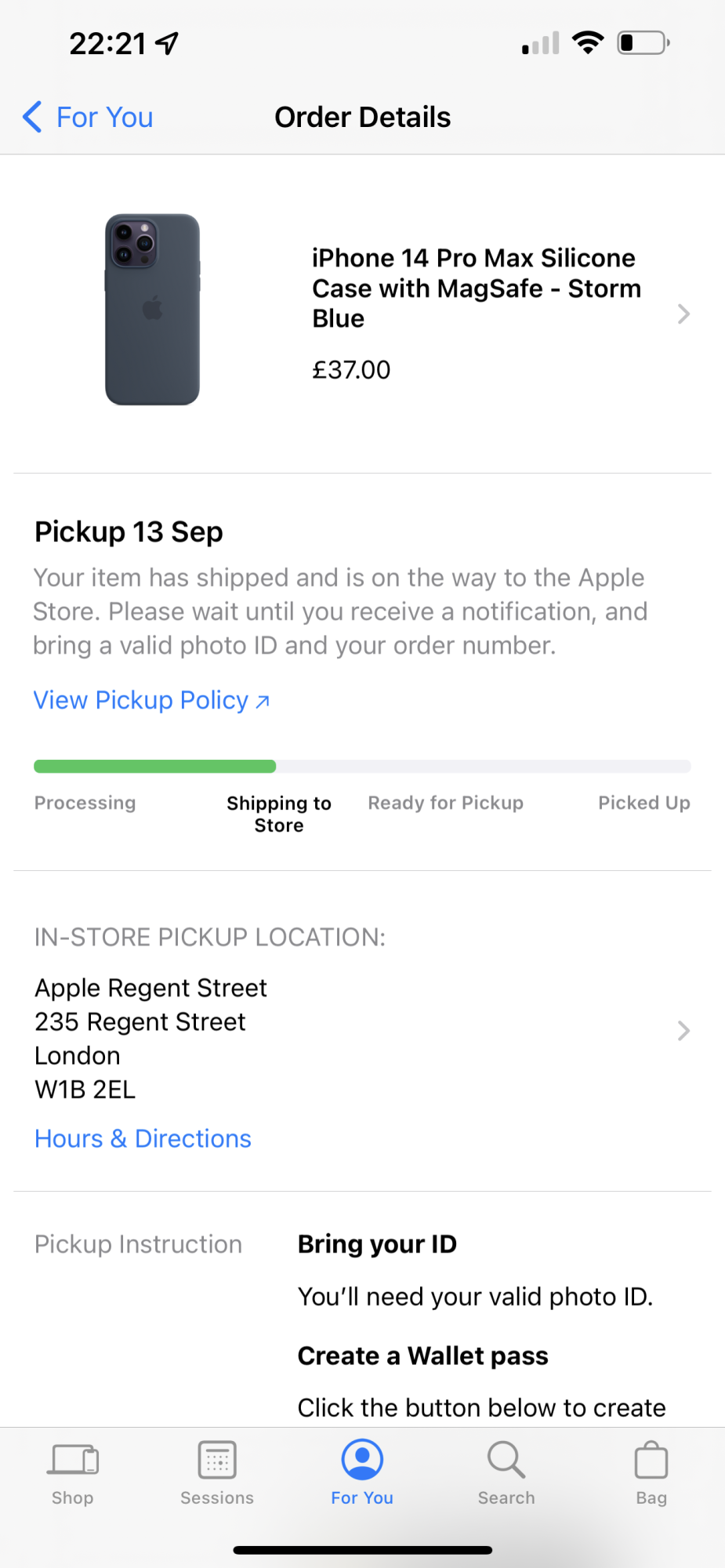725x1568 pixels.
Task: Select the For You profile icon
Action: pos(362,1460)
